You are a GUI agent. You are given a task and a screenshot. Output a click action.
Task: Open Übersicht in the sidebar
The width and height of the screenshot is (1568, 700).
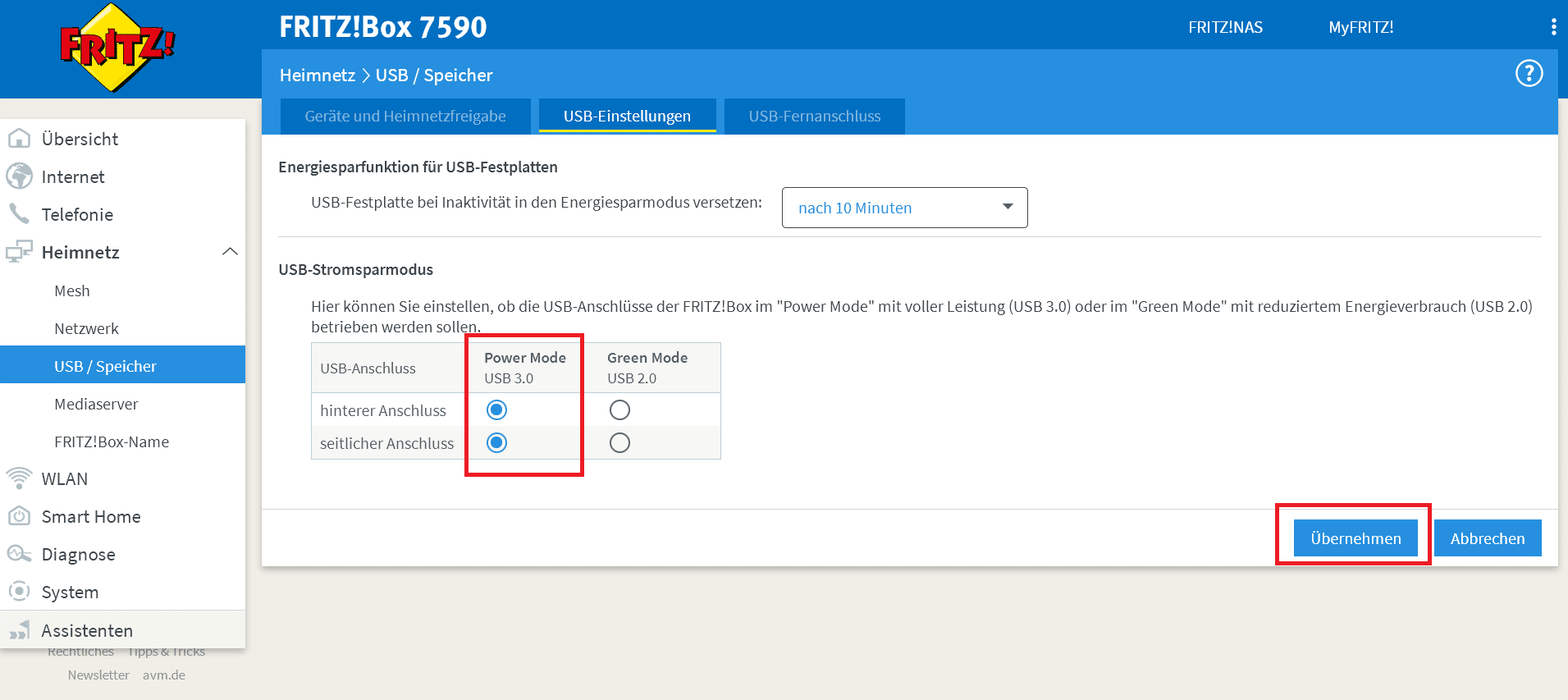click(x=123, y=139)
